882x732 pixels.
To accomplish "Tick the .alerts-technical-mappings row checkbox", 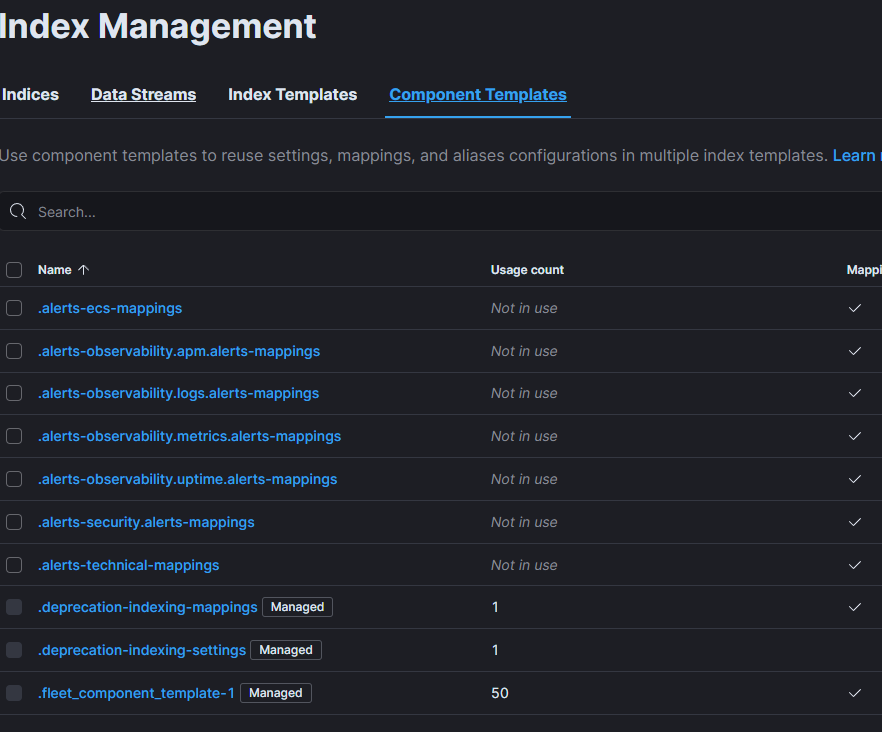I will (14, 565).
